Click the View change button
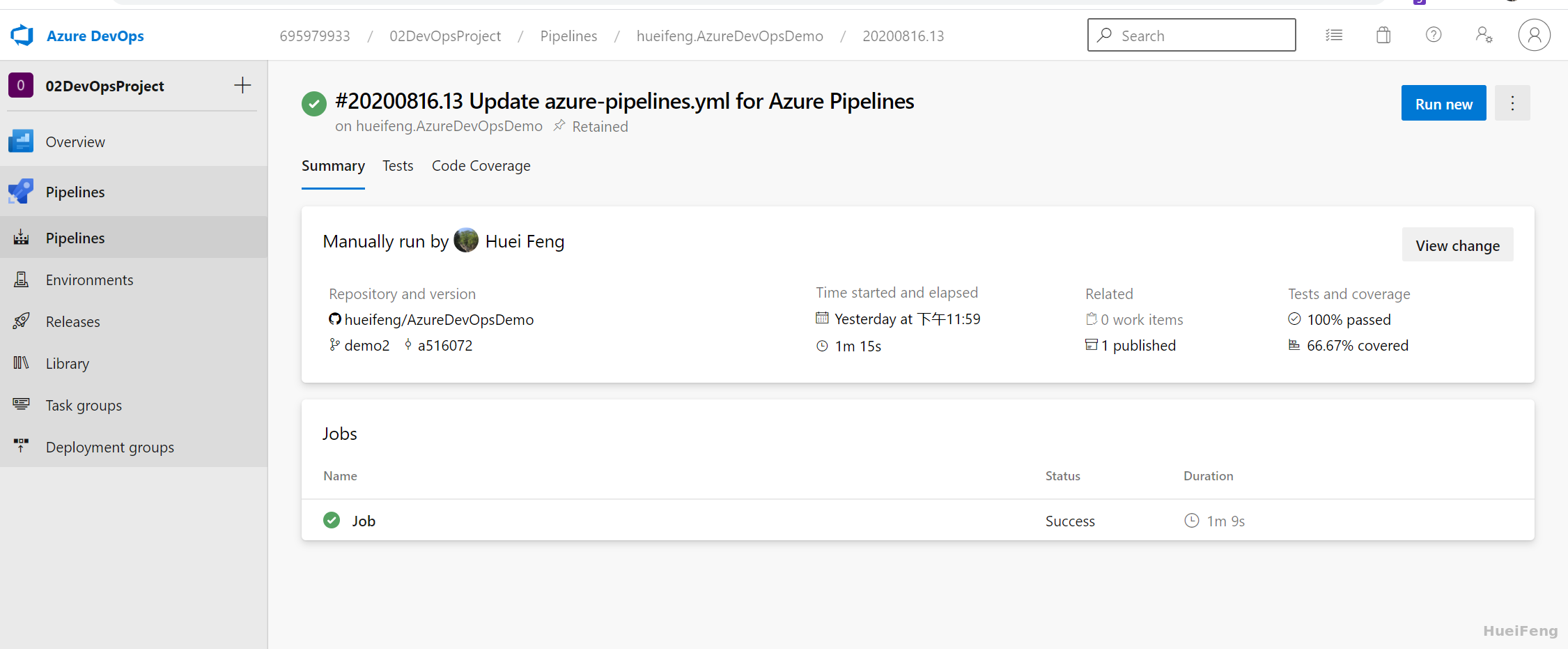The height and width of the screenshot is (649, 1568). pyautogui.click(x=1457, y=245)
